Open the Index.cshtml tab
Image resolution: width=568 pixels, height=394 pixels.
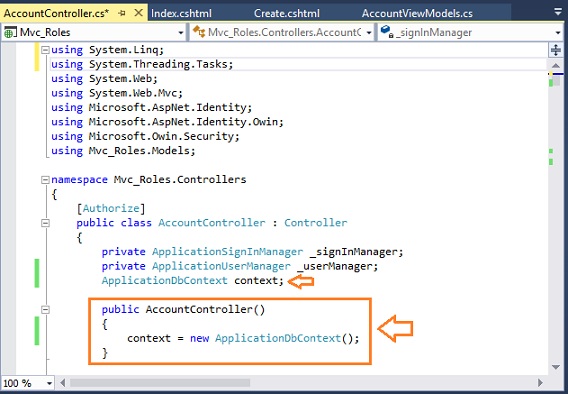coord(181,13)
